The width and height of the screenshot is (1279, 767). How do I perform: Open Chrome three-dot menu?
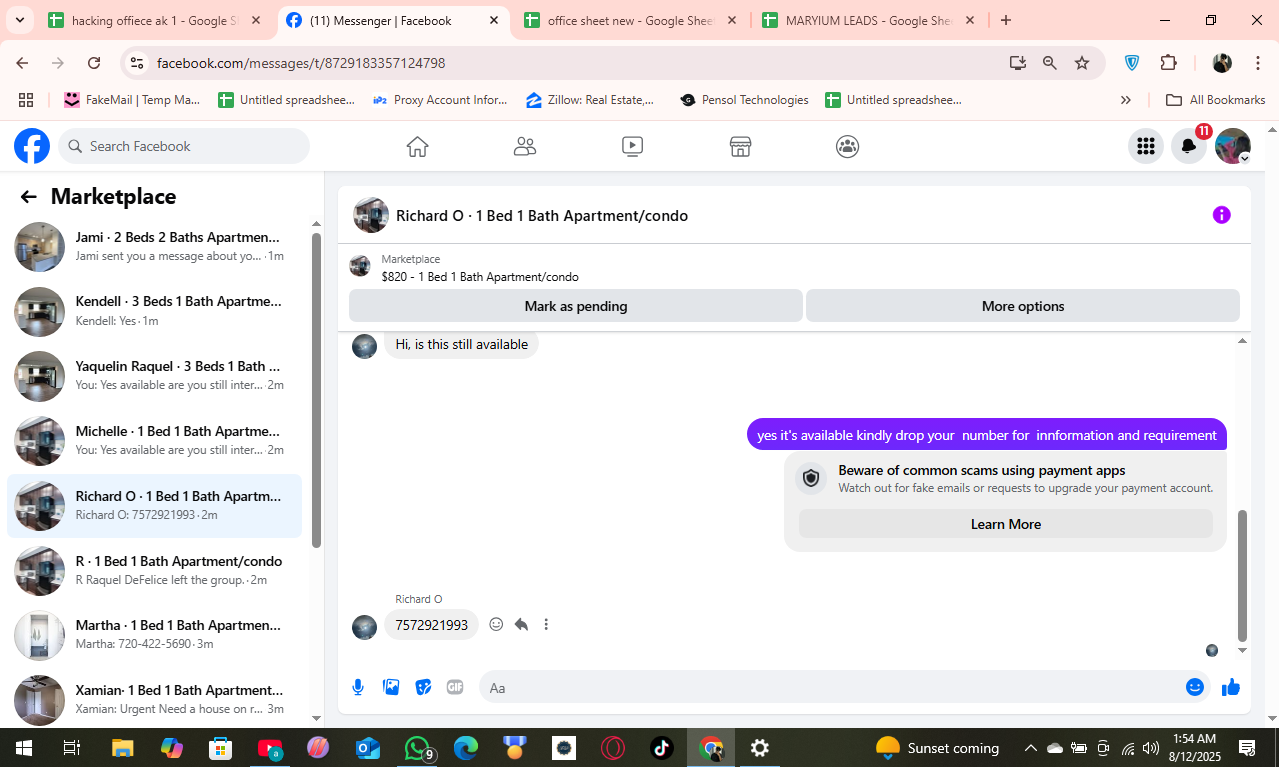(1257, 63)
